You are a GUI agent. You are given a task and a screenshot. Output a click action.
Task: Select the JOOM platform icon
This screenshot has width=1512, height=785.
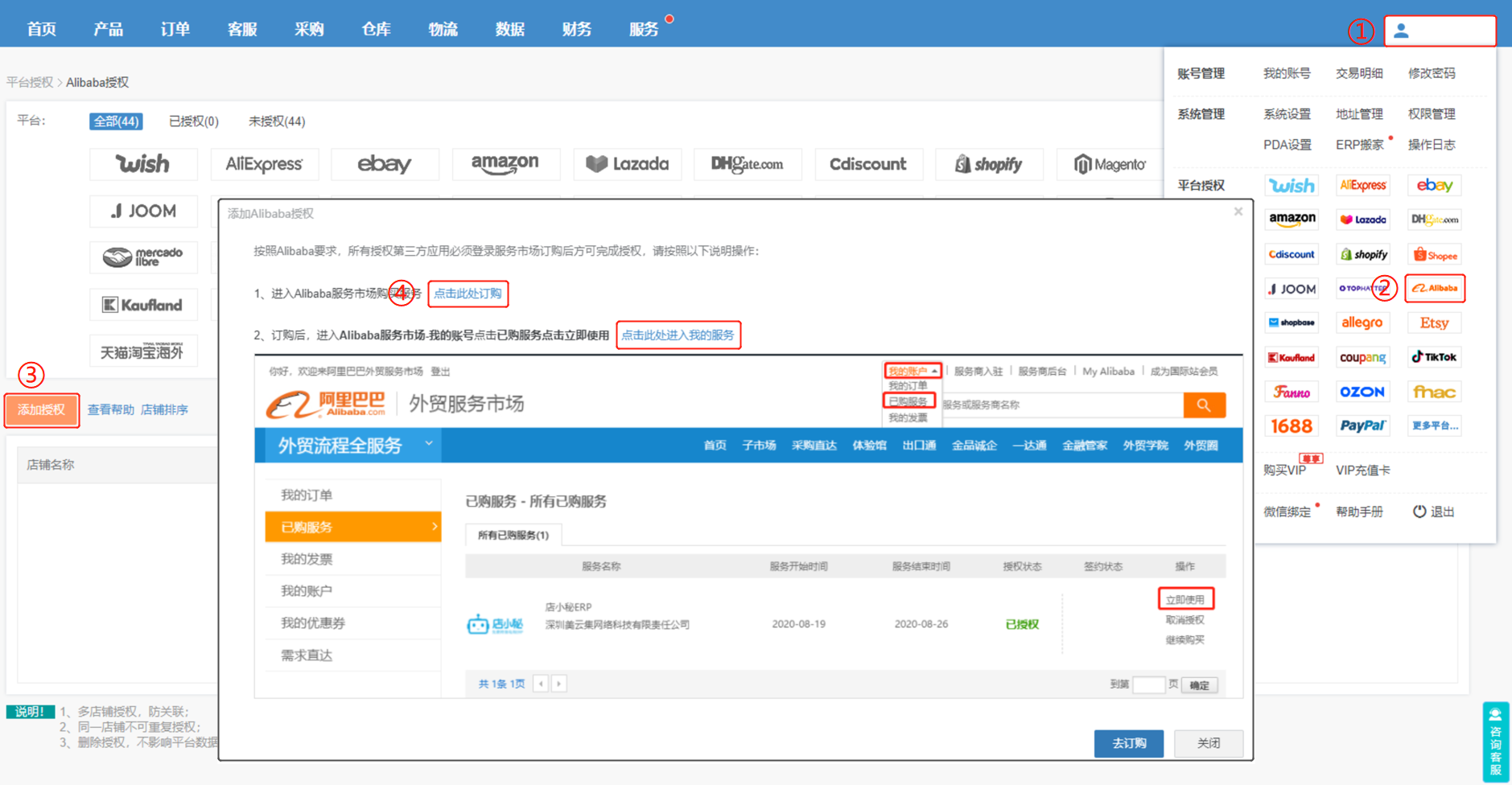coord(144,211)
